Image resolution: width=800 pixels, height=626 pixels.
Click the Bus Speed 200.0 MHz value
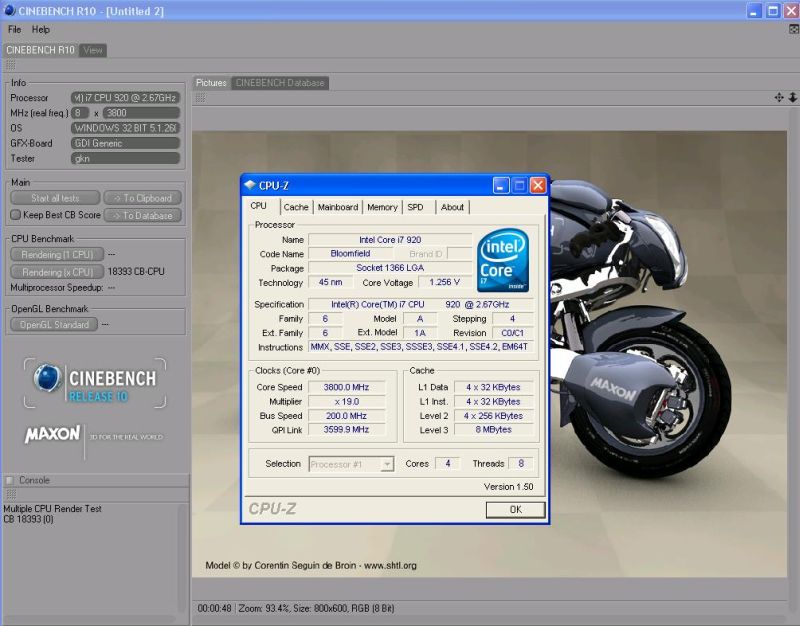(x=346, y=416)
